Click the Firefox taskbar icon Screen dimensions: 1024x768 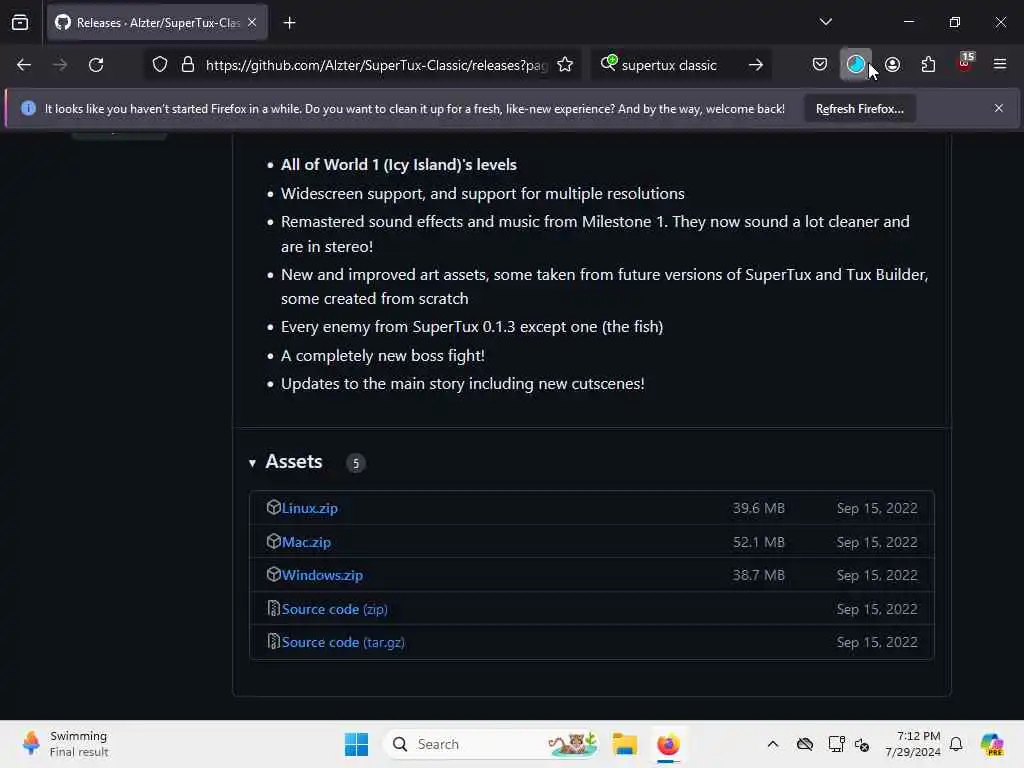[668, 744]
